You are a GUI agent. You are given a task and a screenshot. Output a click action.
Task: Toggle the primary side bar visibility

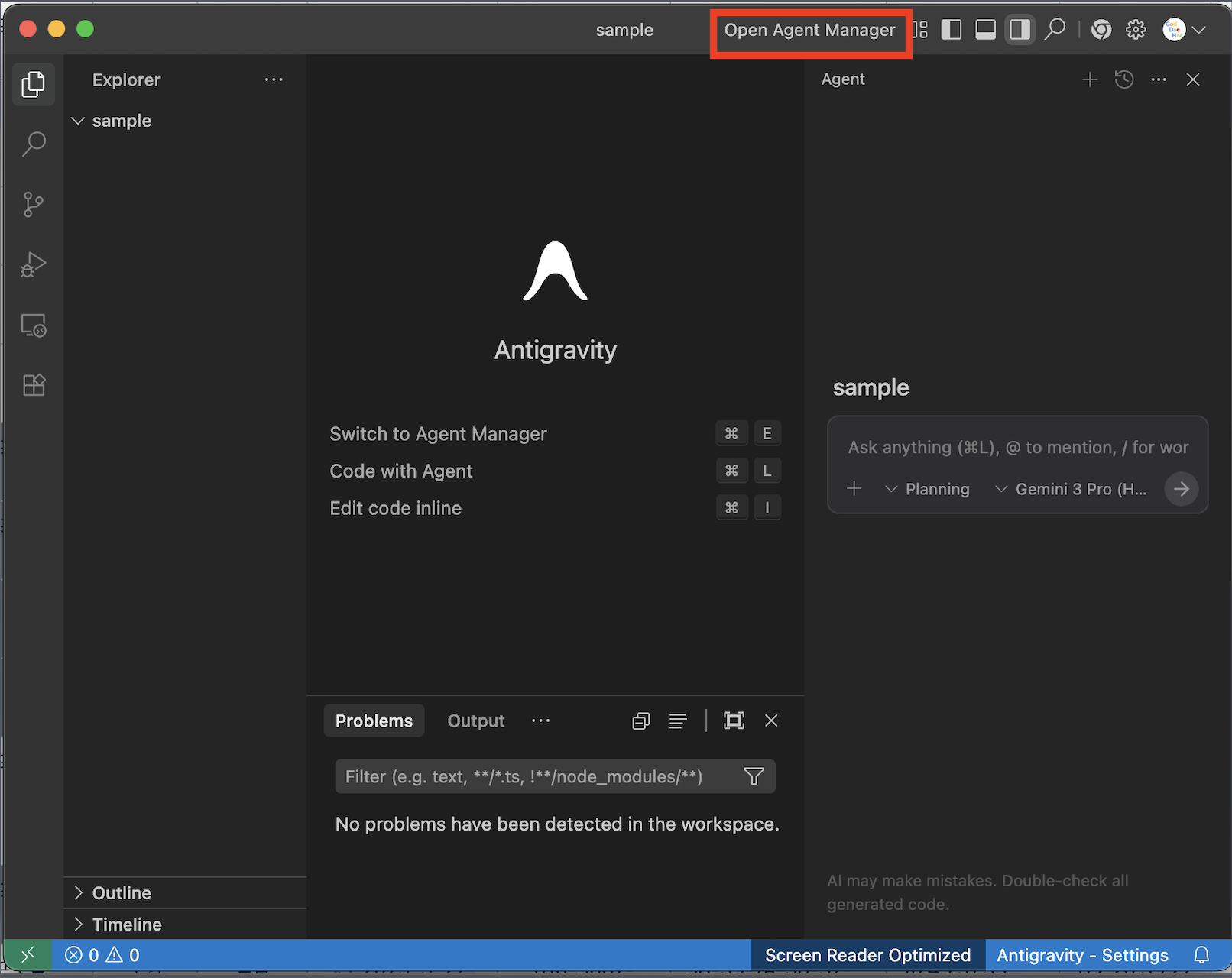click(x=952, y=30)
